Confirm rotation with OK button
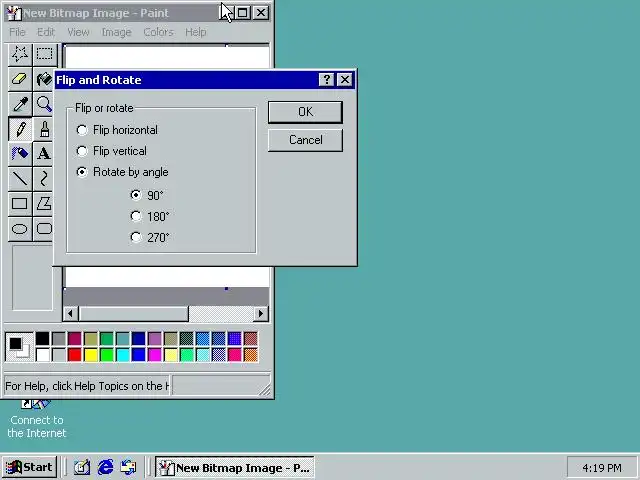This screenshot has height=480, width=640. click(305, 112)
